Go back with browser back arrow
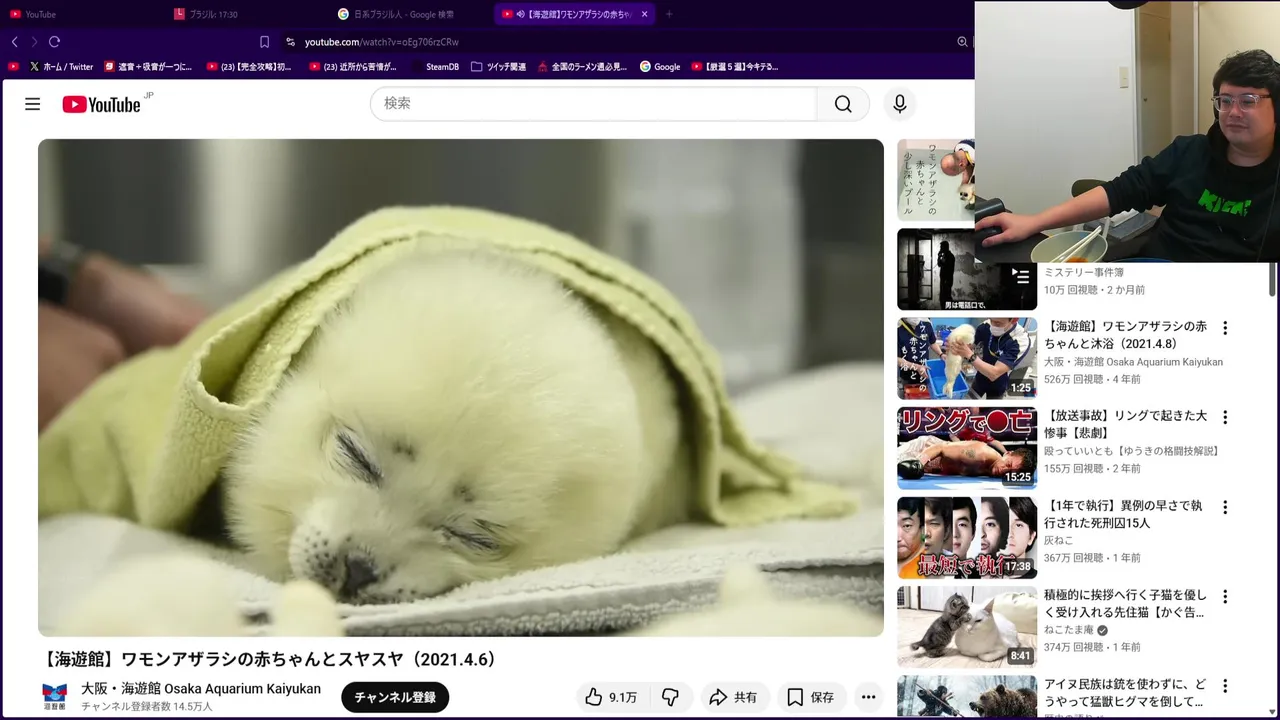This screenshot has height=720, width=1280. coord(14,42)
